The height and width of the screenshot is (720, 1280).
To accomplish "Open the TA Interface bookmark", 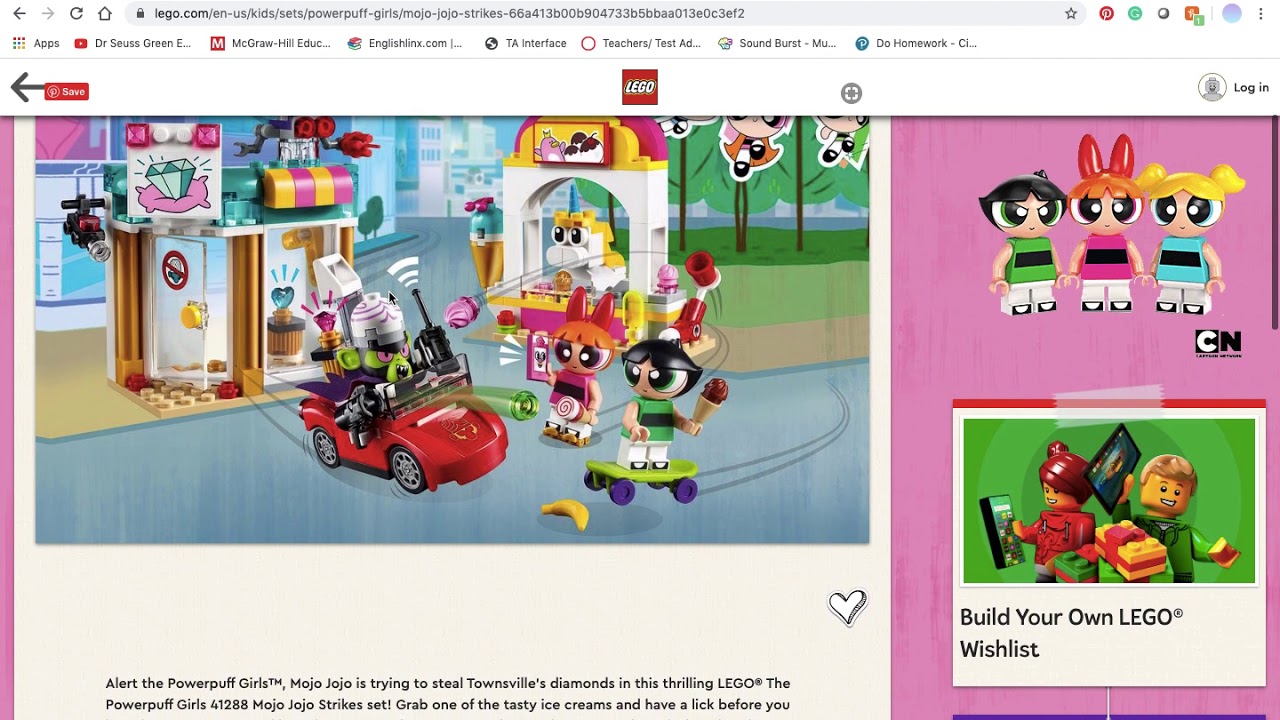I will point(526,43).
